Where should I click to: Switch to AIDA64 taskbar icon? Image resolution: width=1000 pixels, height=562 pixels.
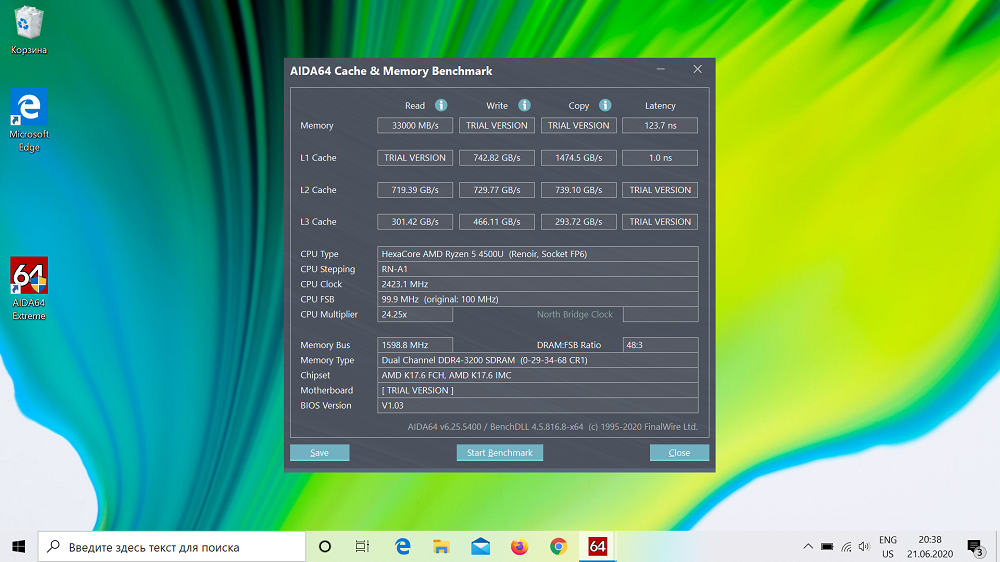pos(598,547)
